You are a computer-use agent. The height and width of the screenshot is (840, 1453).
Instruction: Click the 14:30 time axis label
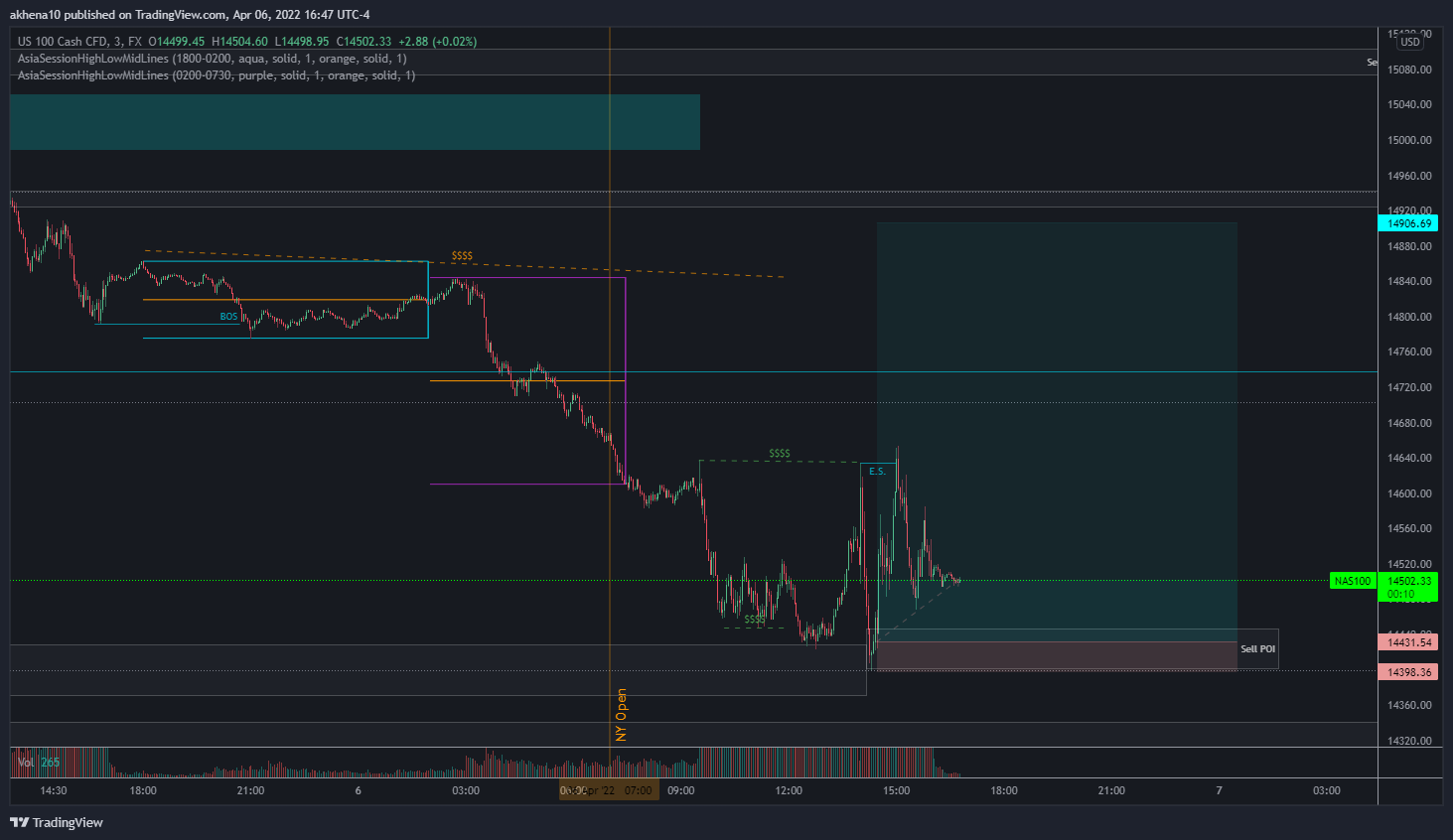coord(54,791)
